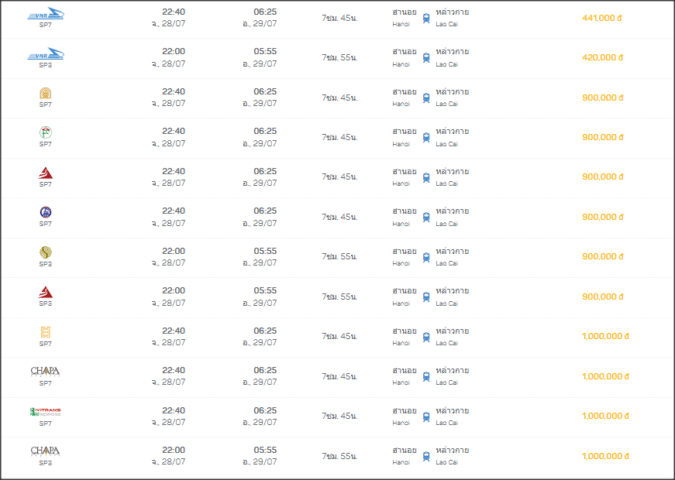Choose the 441,000 đ fare

point(602,19)
